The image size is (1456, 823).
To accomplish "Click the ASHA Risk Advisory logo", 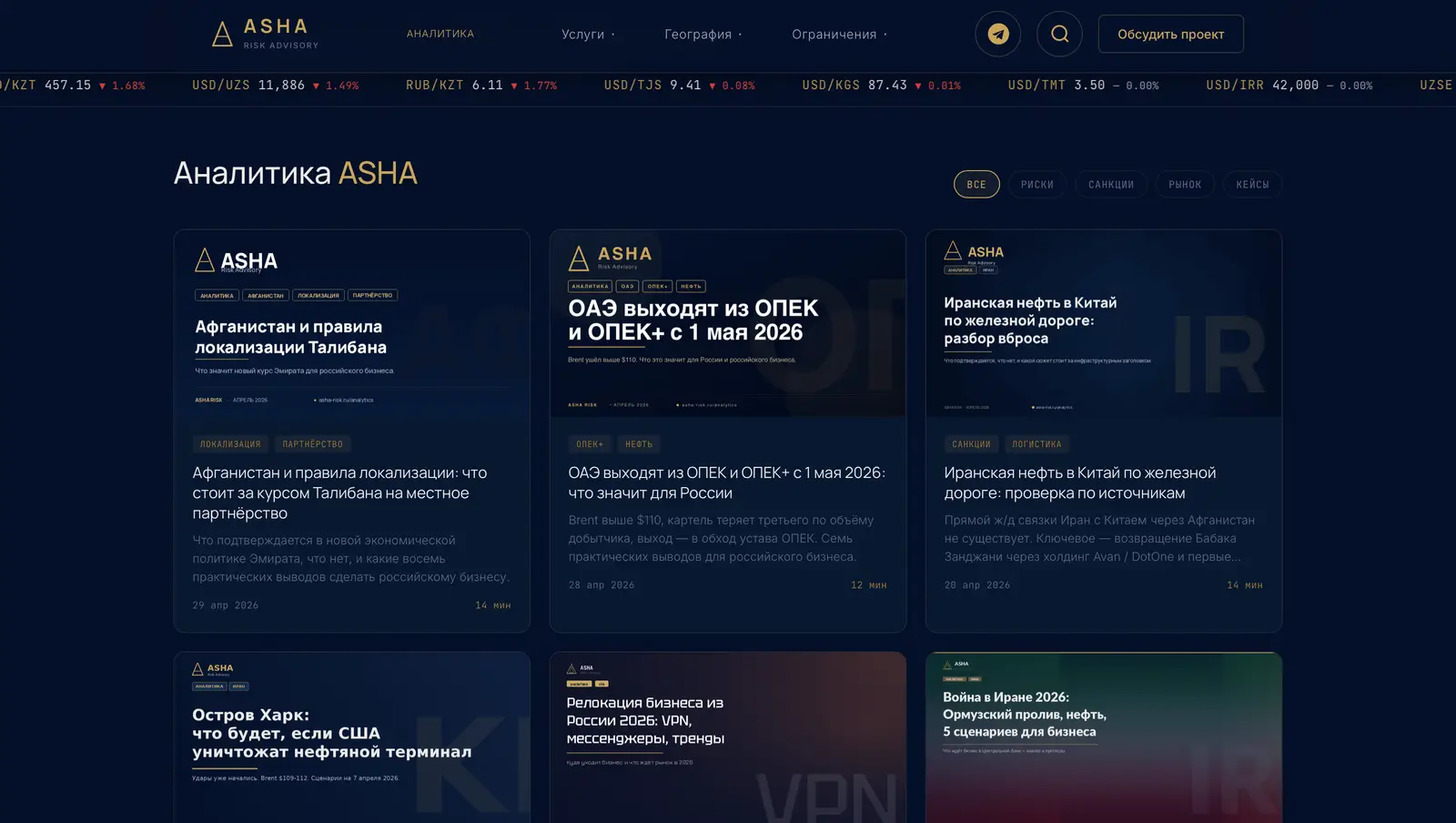I will (265, 34).
